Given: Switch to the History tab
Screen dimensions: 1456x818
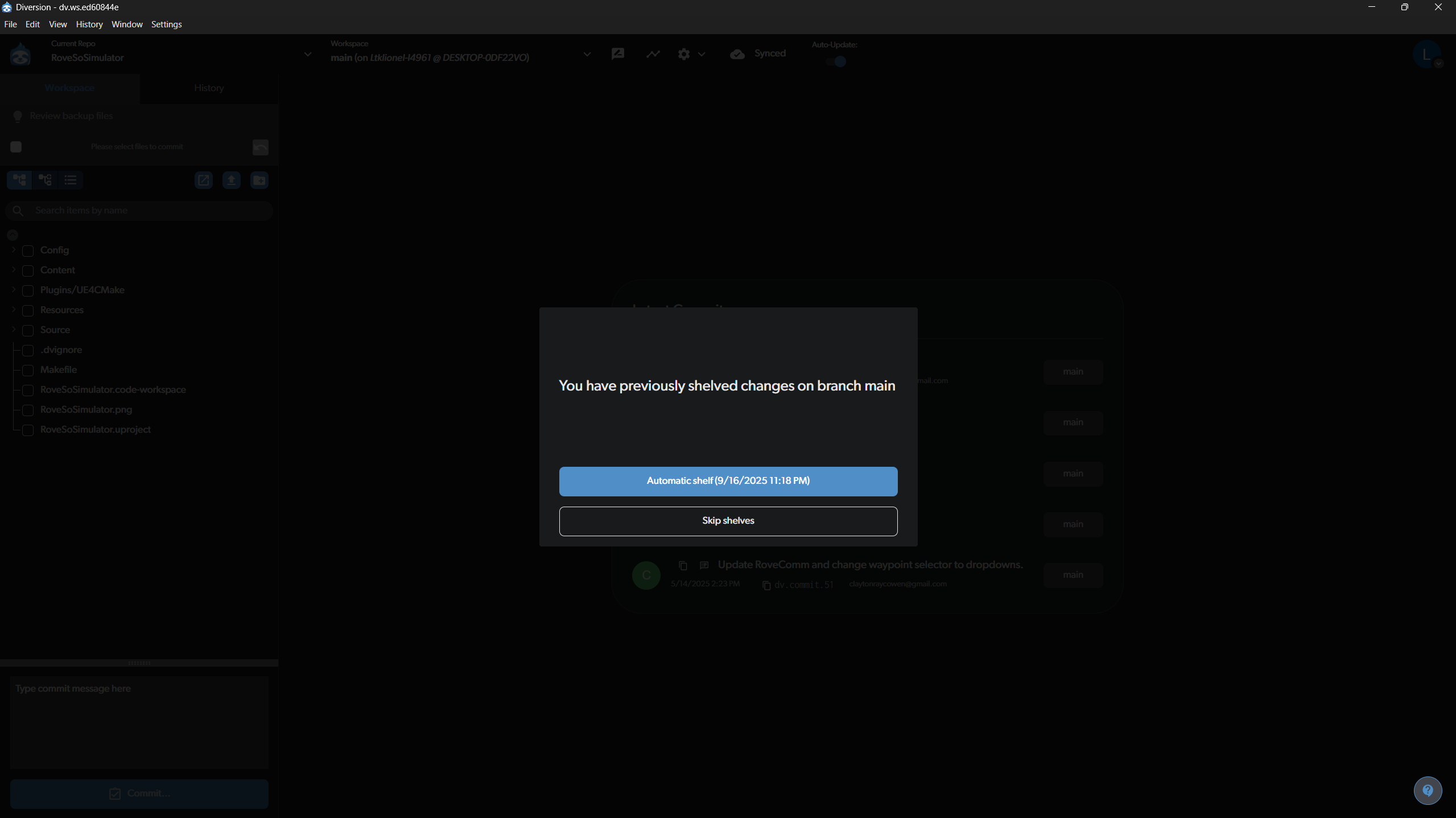Looking at the screenshot, I should click(x=209, y=88).
